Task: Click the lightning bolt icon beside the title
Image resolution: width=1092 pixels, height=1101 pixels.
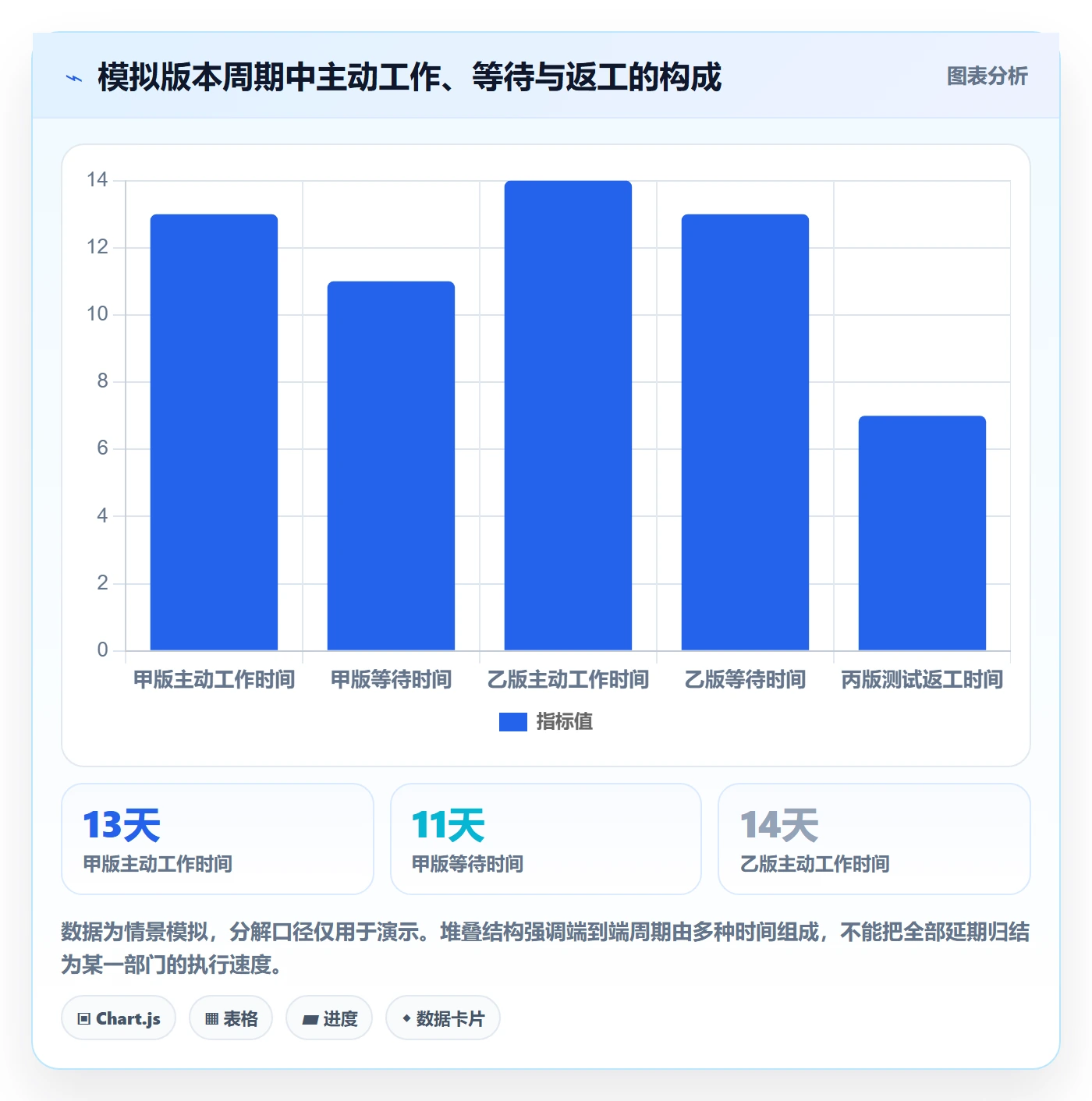Action: point(74,78)
